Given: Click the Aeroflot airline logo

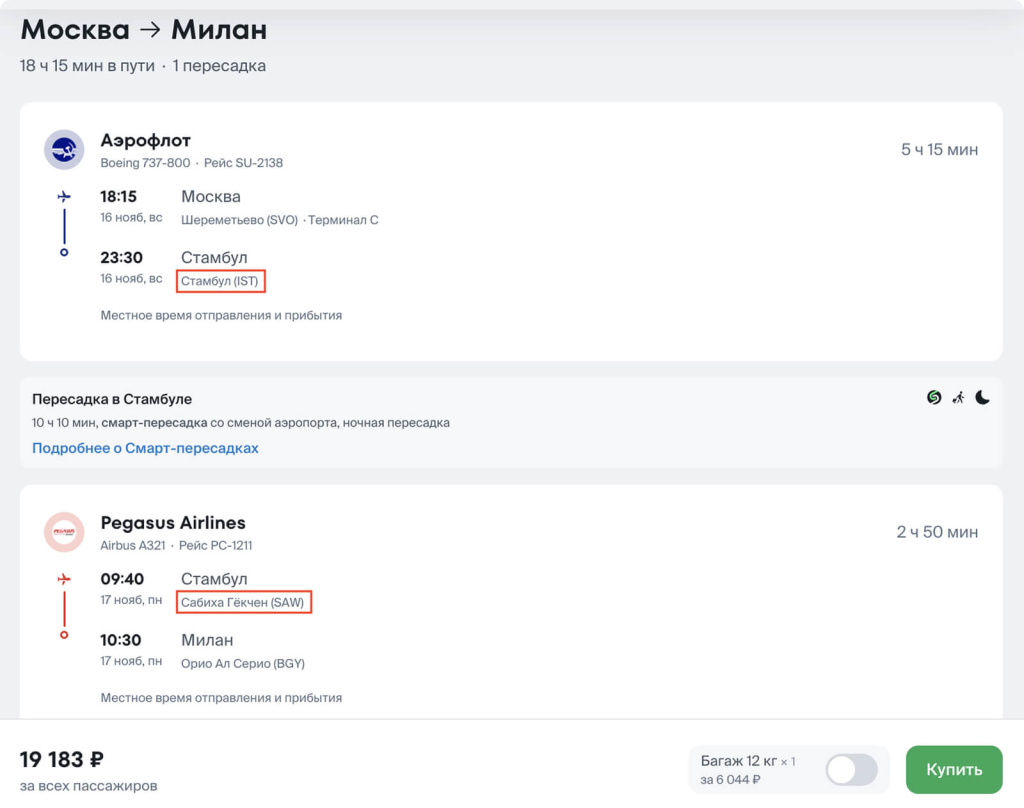Looking at the screenshot, I should click(64, 150).
